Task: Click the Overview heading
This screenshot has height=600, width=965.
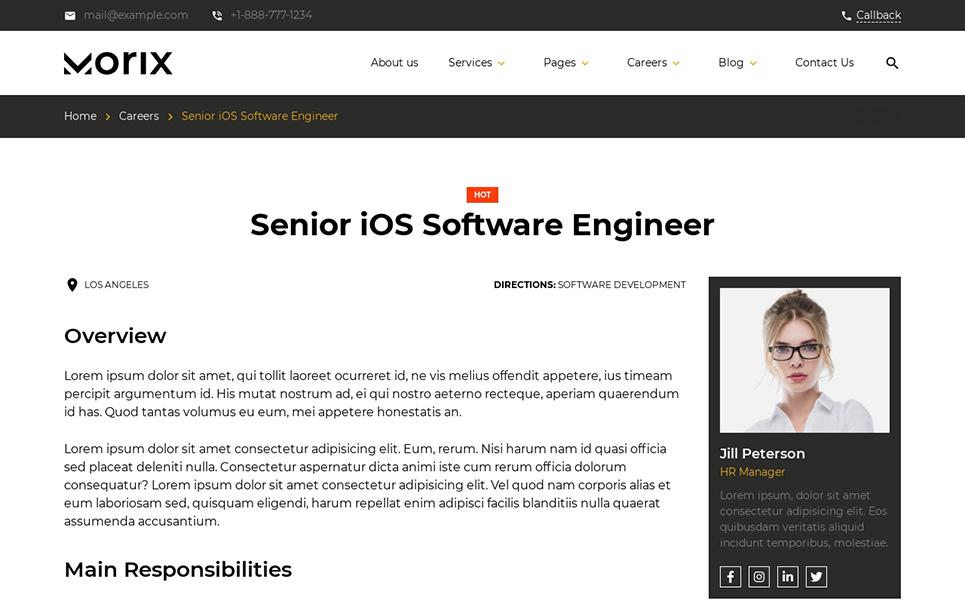Action: [x=115, y=336]
